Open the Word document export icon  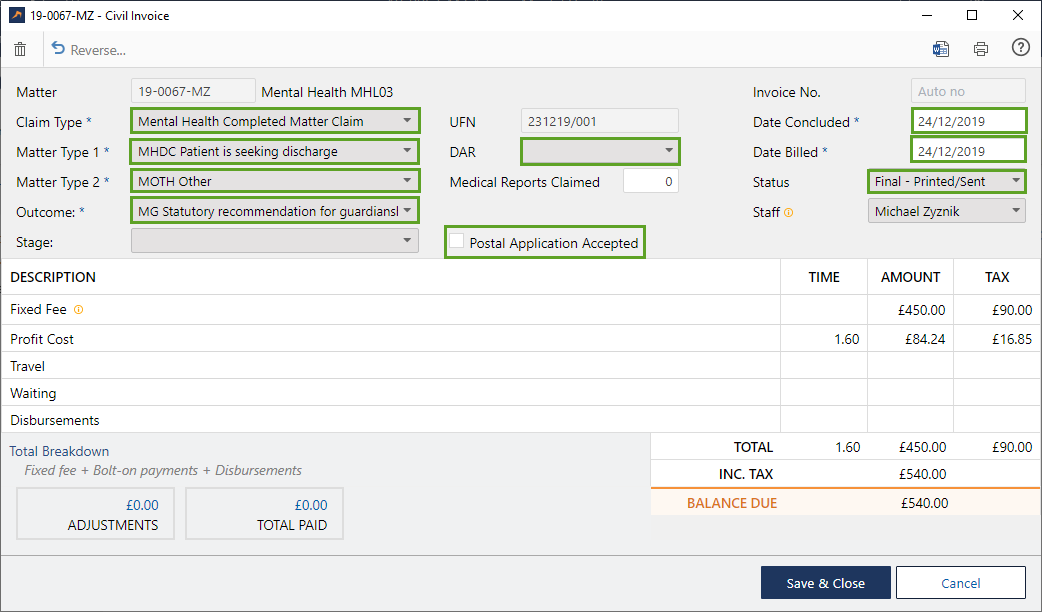(940, 49)
